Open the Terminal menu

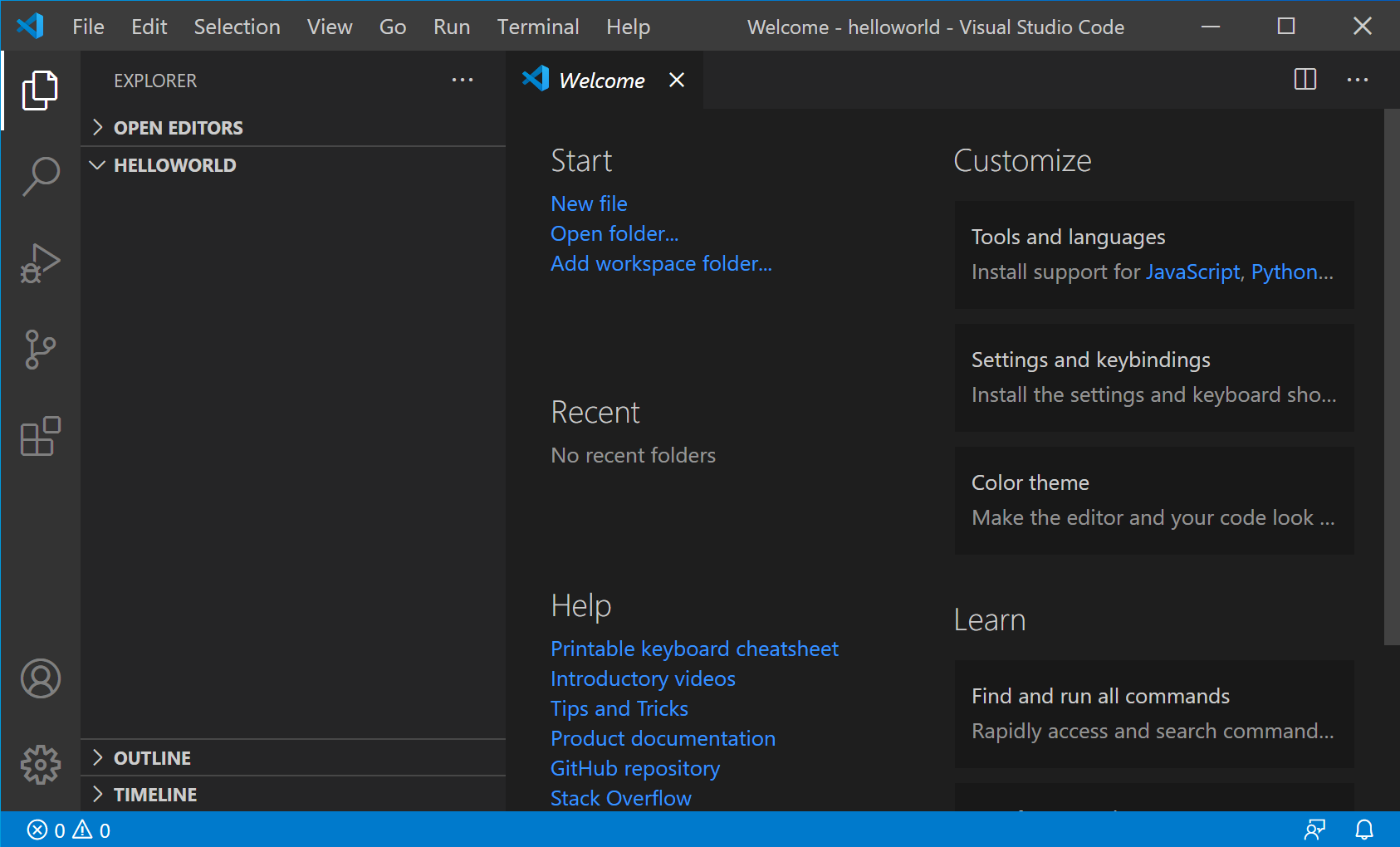(x=537, y=27)
